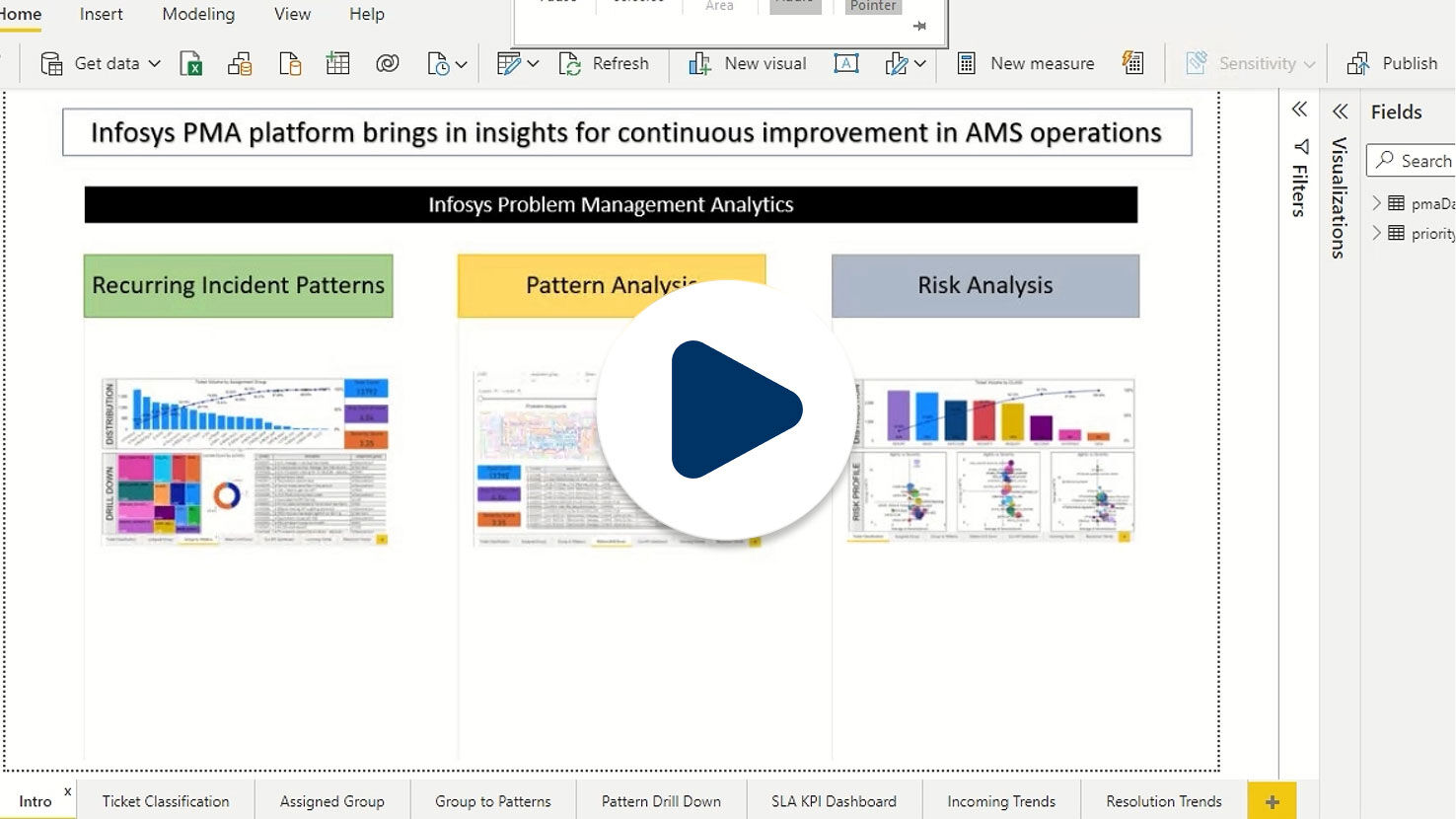This screenshot has height=819, width=1456.
Task: Click the More visuals icon
Action: coord(896,63)
